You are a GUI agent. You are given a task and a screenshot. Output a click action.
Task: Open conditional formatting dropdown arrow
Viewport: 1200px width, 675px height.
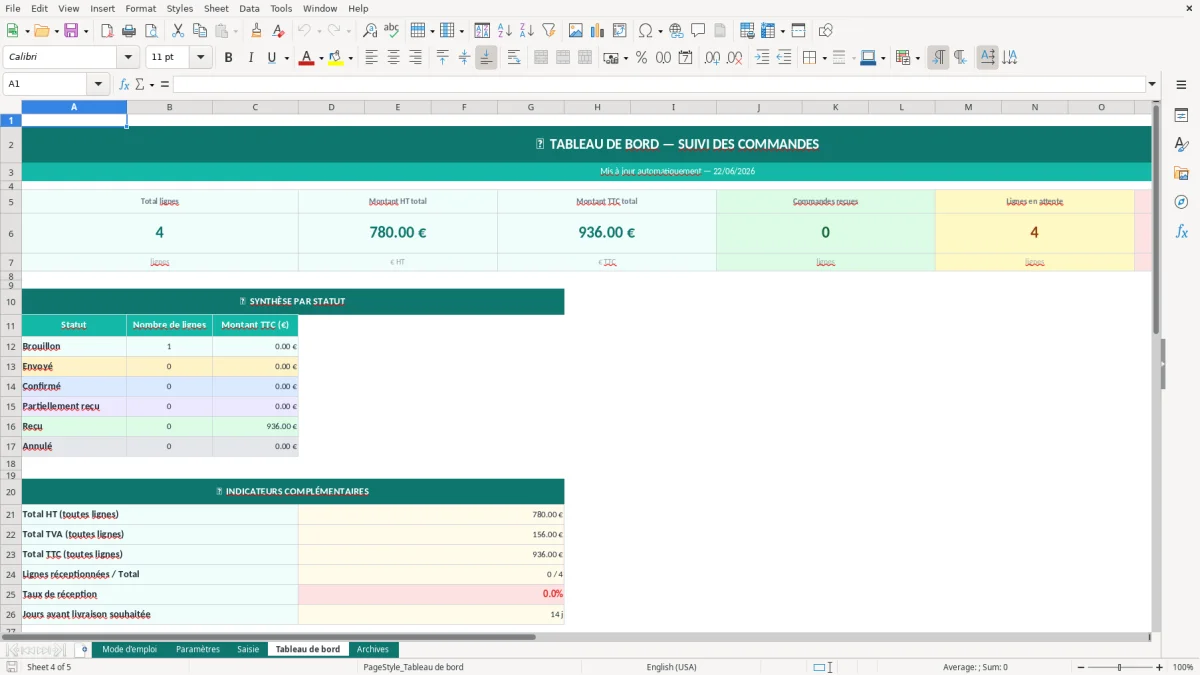918,58
